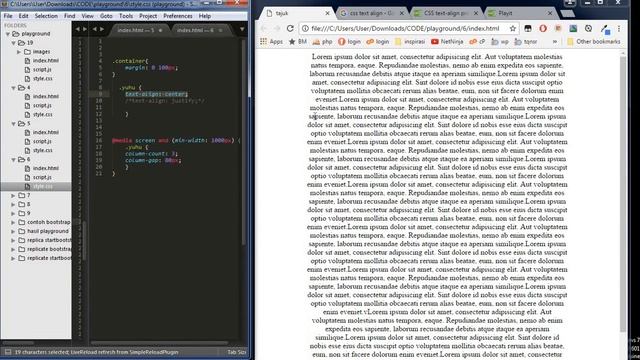Collapse folder 19 in sidebar

13,43
